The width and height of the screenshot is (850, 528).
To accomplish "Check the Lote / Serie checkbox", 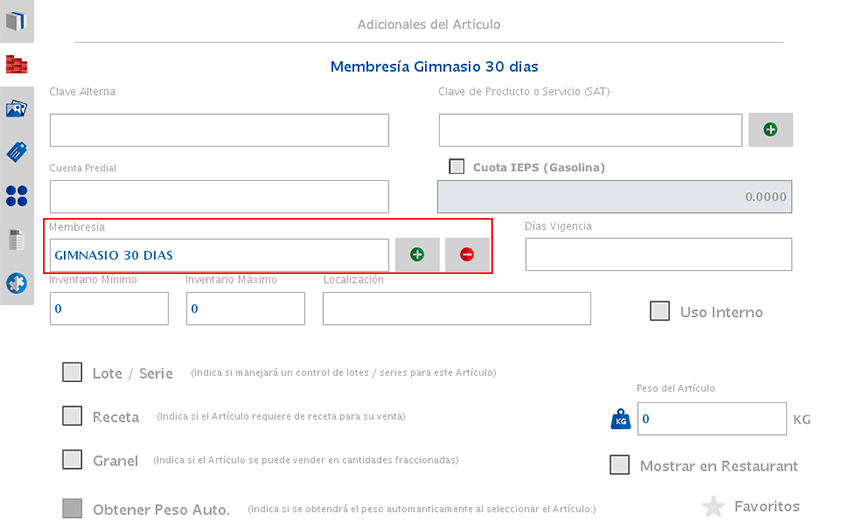I will click(x=72, y=372).
